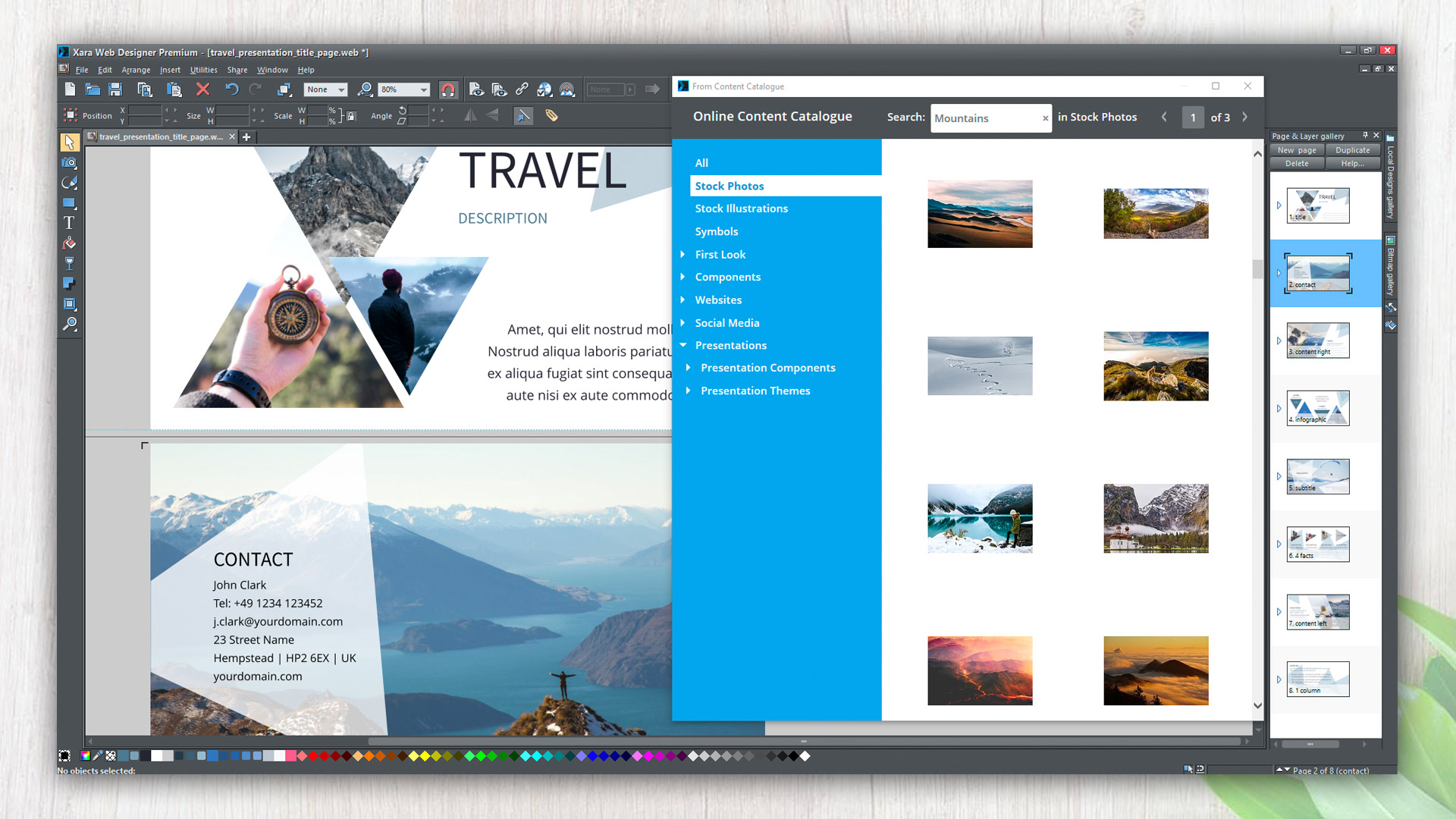Image resolution: width=1456 pixels, height=819 pixels.
Task: Toggle the width/height scale lock
Action: coord(351,115)
